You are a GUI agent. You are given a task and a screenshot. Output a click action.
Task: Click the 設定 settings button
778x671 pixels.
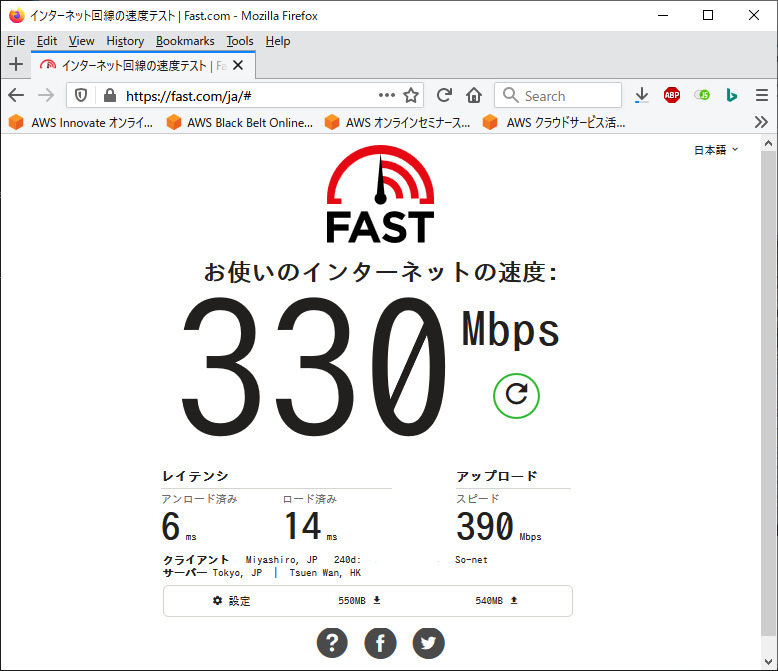pos(232,601)
